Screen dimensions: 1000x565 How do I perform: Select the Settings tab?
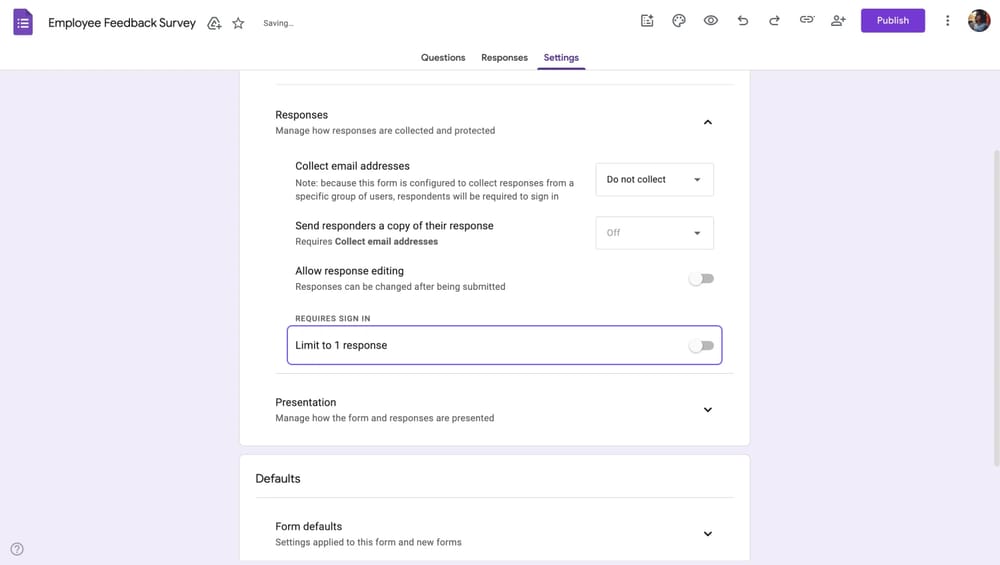561,57
